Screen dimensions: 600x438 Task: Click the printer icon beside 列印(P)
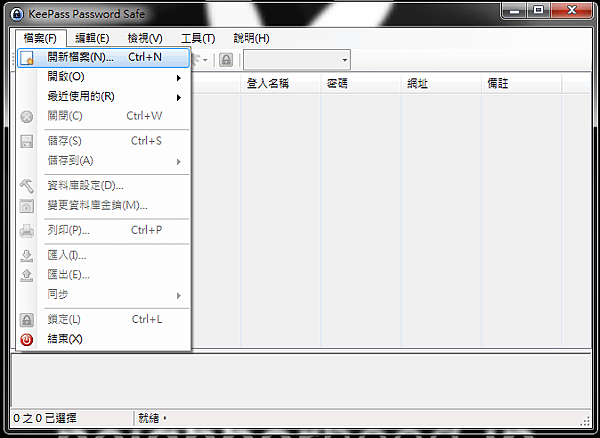(x=27, y=231)
